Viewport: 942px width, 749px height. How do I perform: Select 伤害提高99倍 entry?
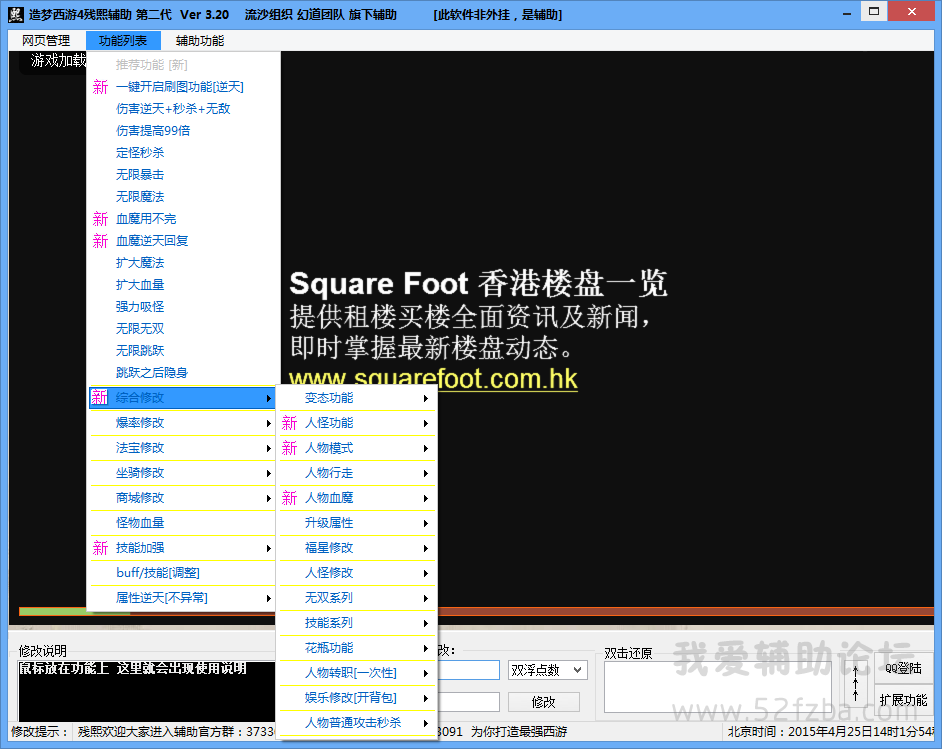tap(181, 131)
